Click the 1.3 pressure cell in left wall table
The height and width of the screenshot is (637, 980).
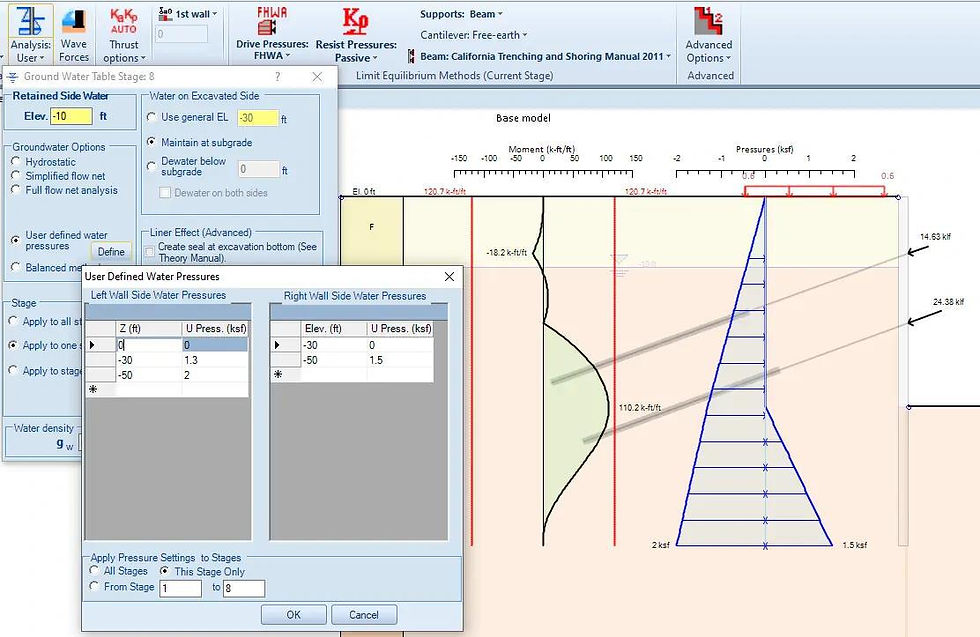coord(215,360)
